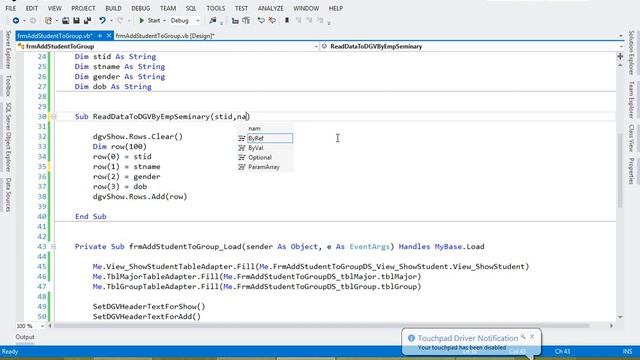Screen dimensions: 640x360
Task: Open the Properties side tab
Action: (x=631, y=170)
